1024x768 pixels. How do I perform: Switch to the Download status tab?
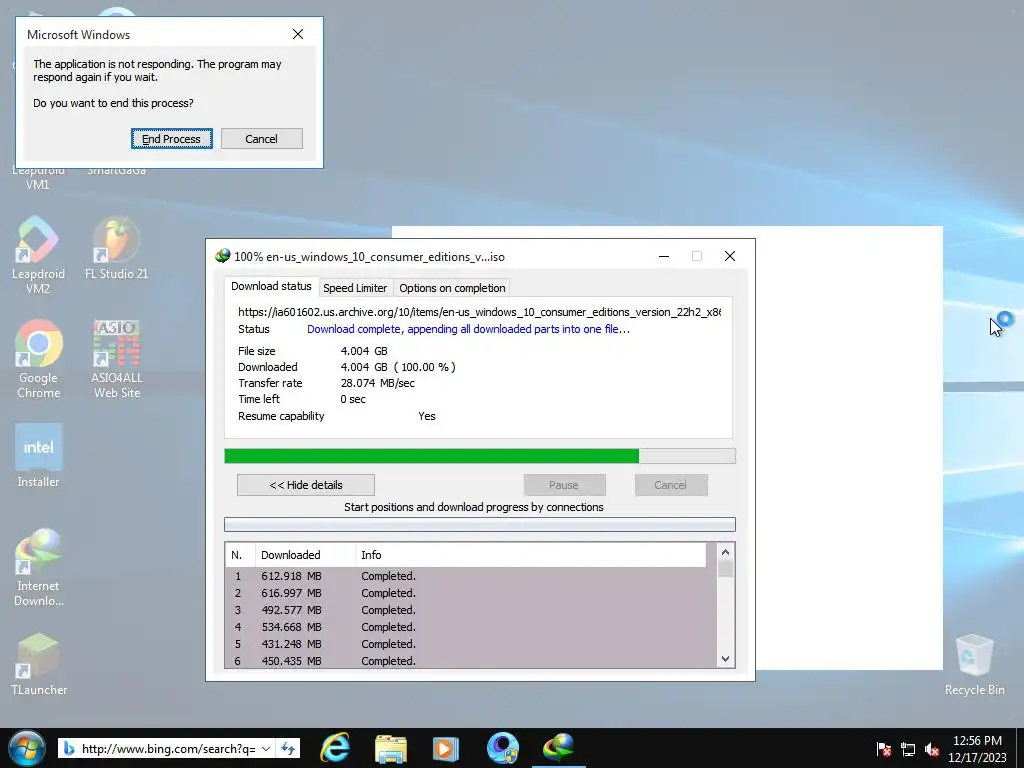271,286
